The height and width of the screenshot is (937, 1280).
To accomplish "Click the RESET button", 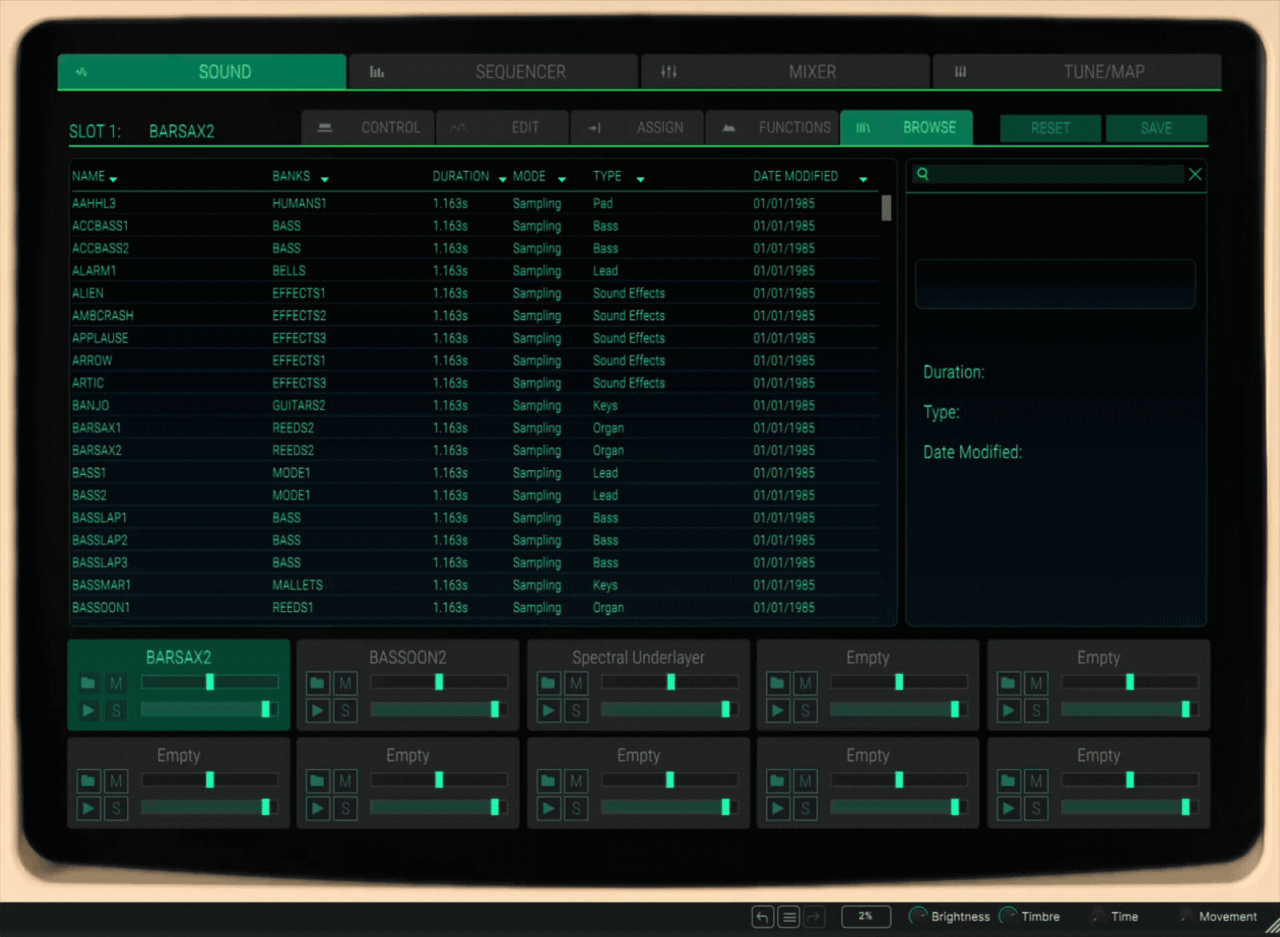I will tap(1051, 128).
